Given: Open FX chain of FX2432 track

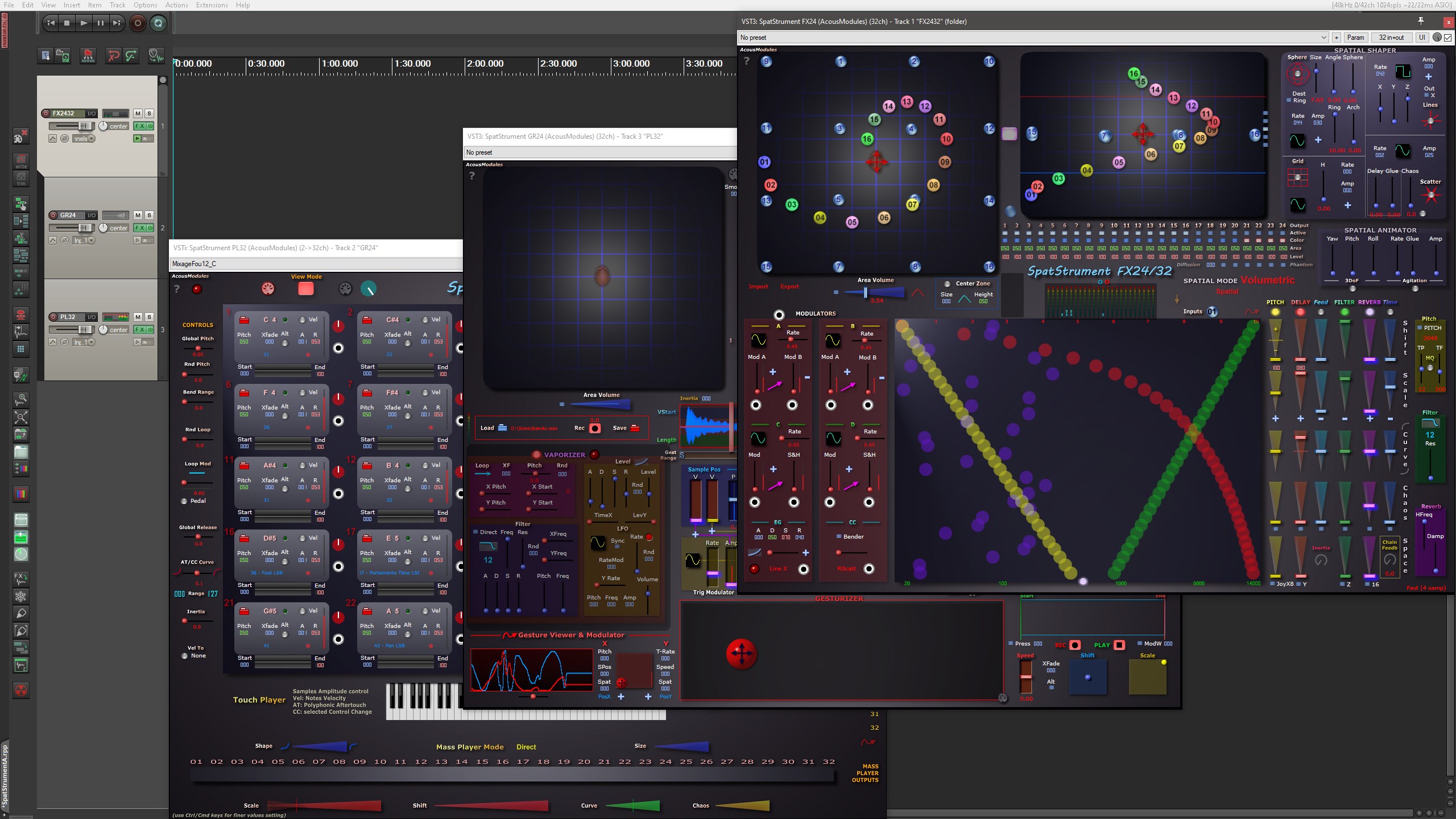Looking at the screenshot, I should [139, 126].
